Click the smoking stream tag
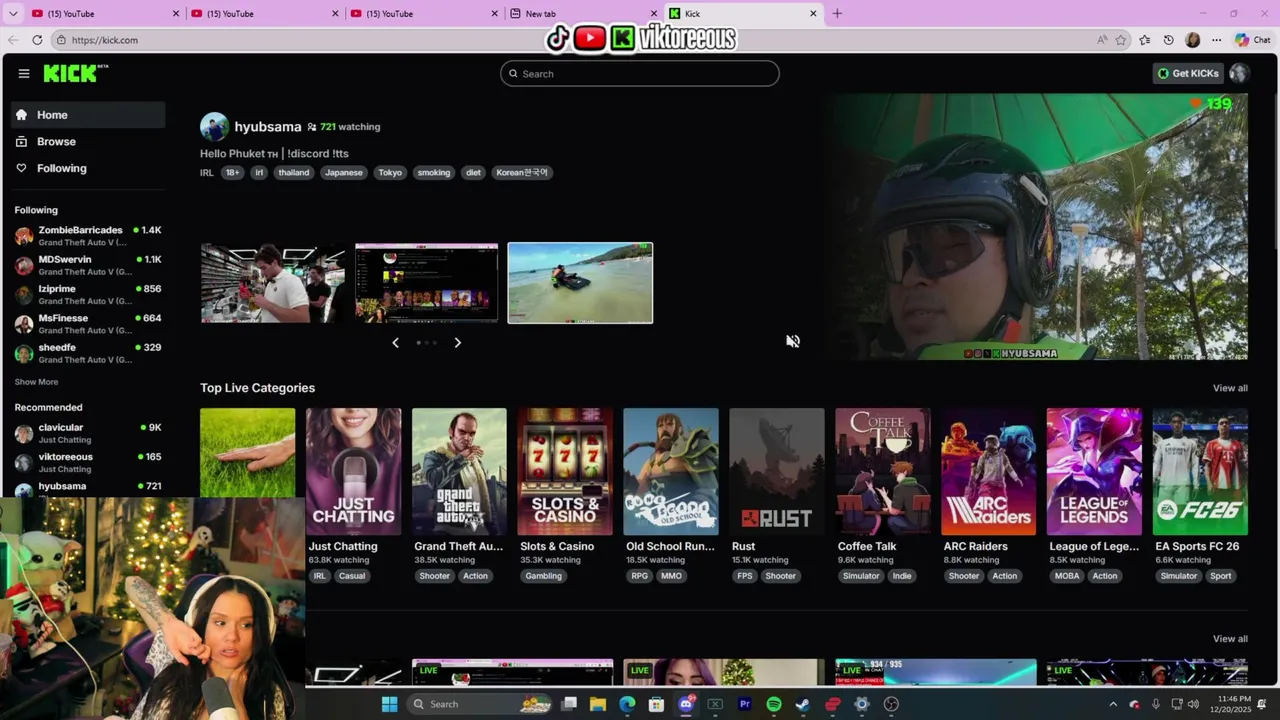1280x720 pixels. 434,172
